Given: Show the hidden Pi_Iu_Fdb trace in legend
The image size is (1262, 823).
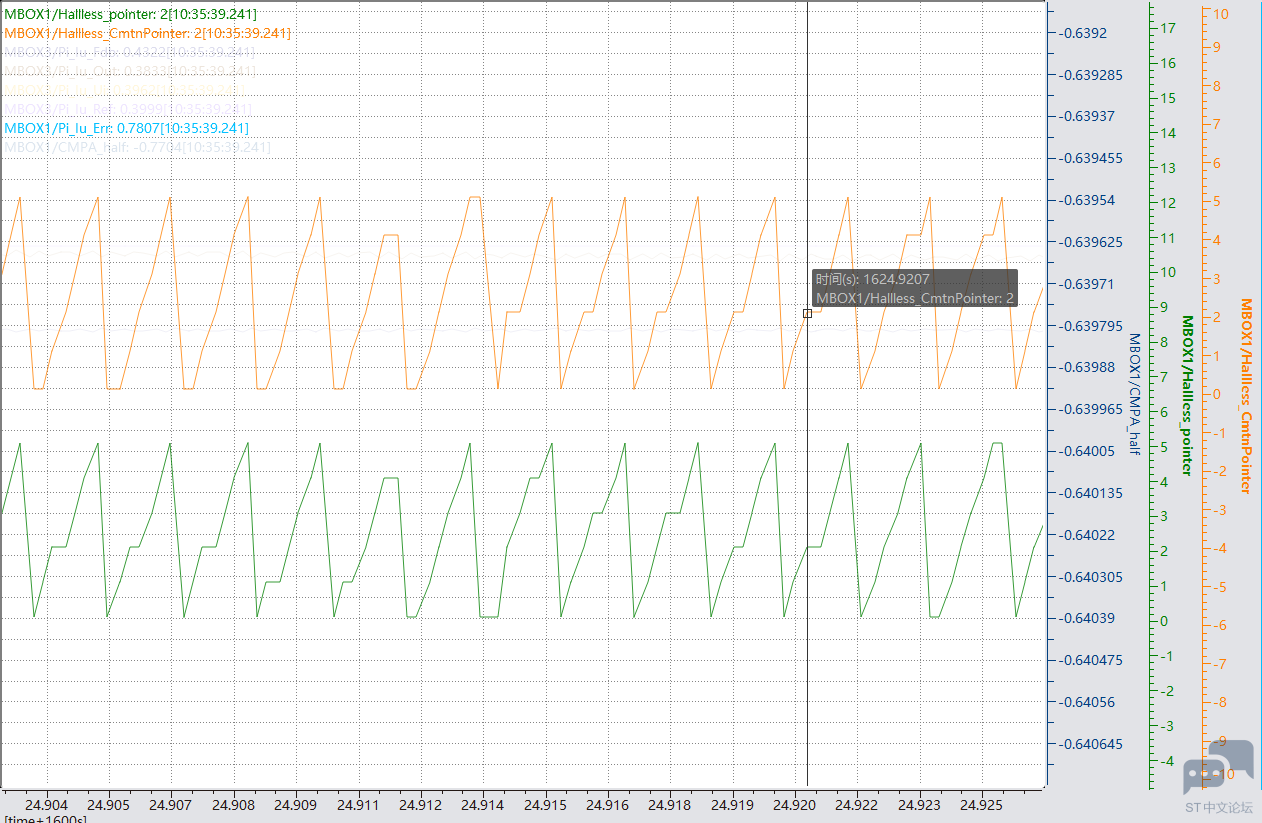Looking at the screenshot, I should [x=130, y=53].
